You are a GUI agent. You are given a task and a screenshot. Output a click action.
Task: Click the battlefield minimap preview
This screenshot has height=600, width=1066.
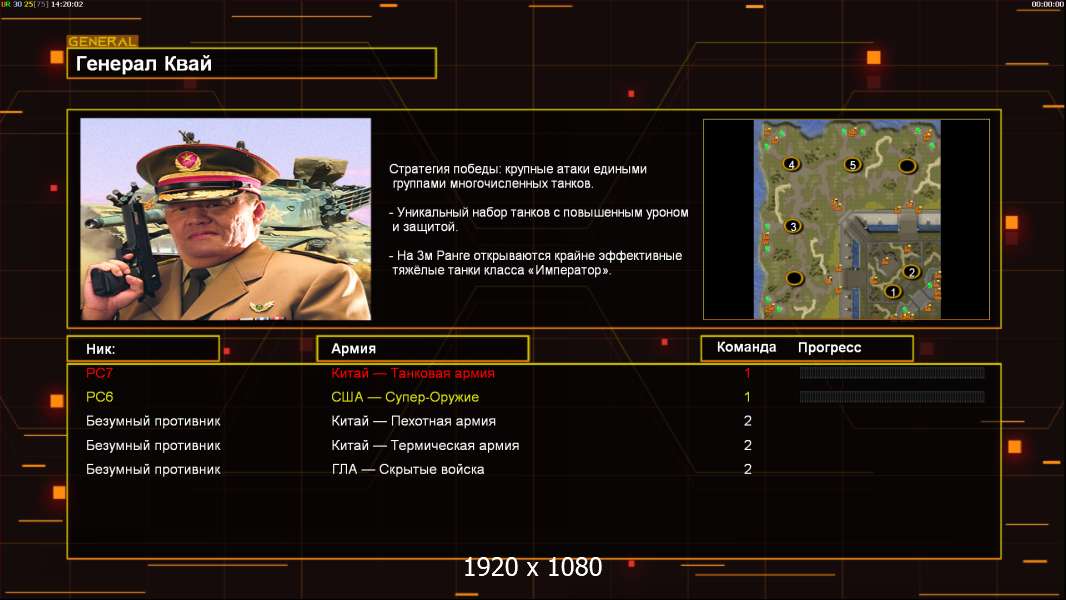[847, 219]
